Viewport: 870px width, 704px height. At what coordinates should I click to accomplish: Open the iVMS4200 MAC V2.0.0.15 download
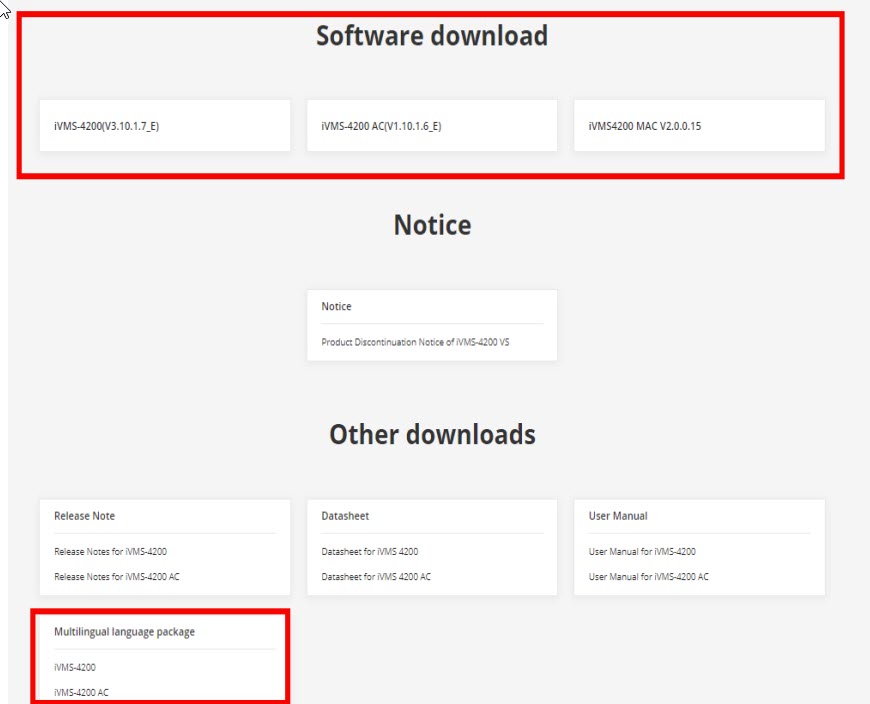click(645, 126)
